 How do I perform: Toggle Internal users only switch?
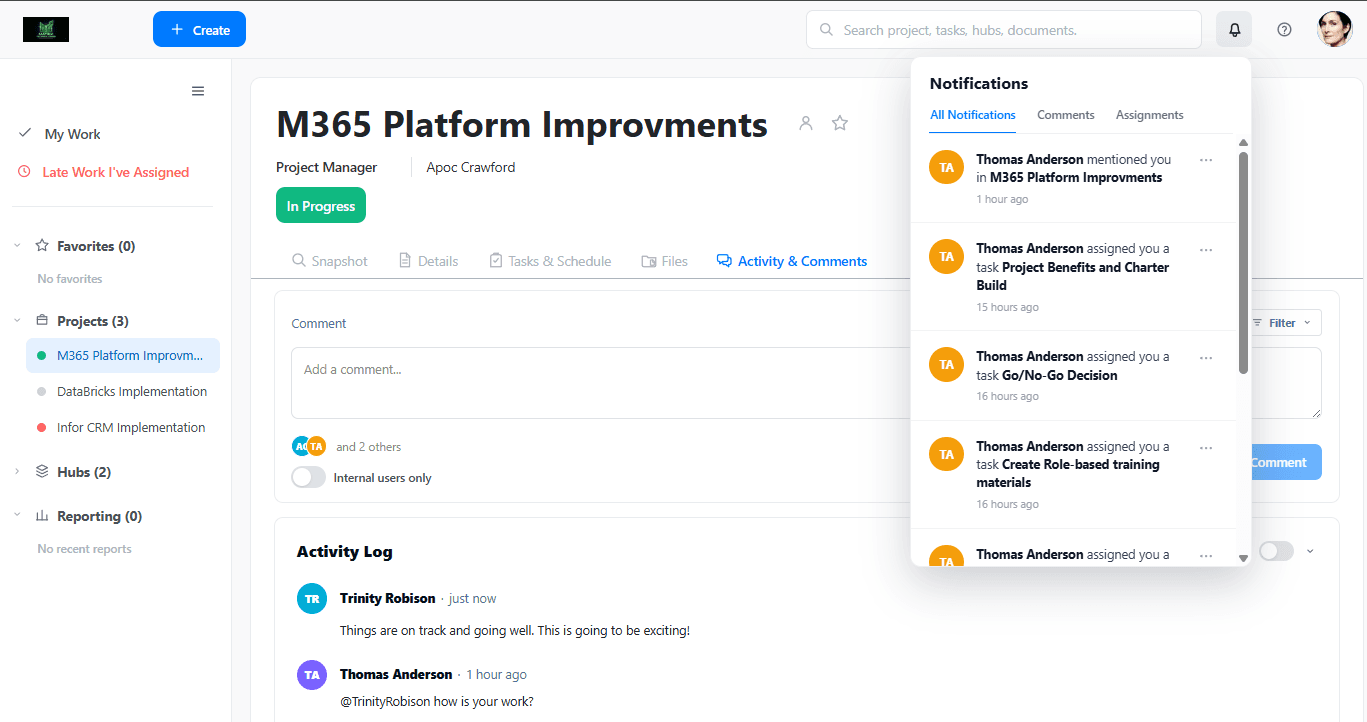pyautogui.click(x=308, y=478)
